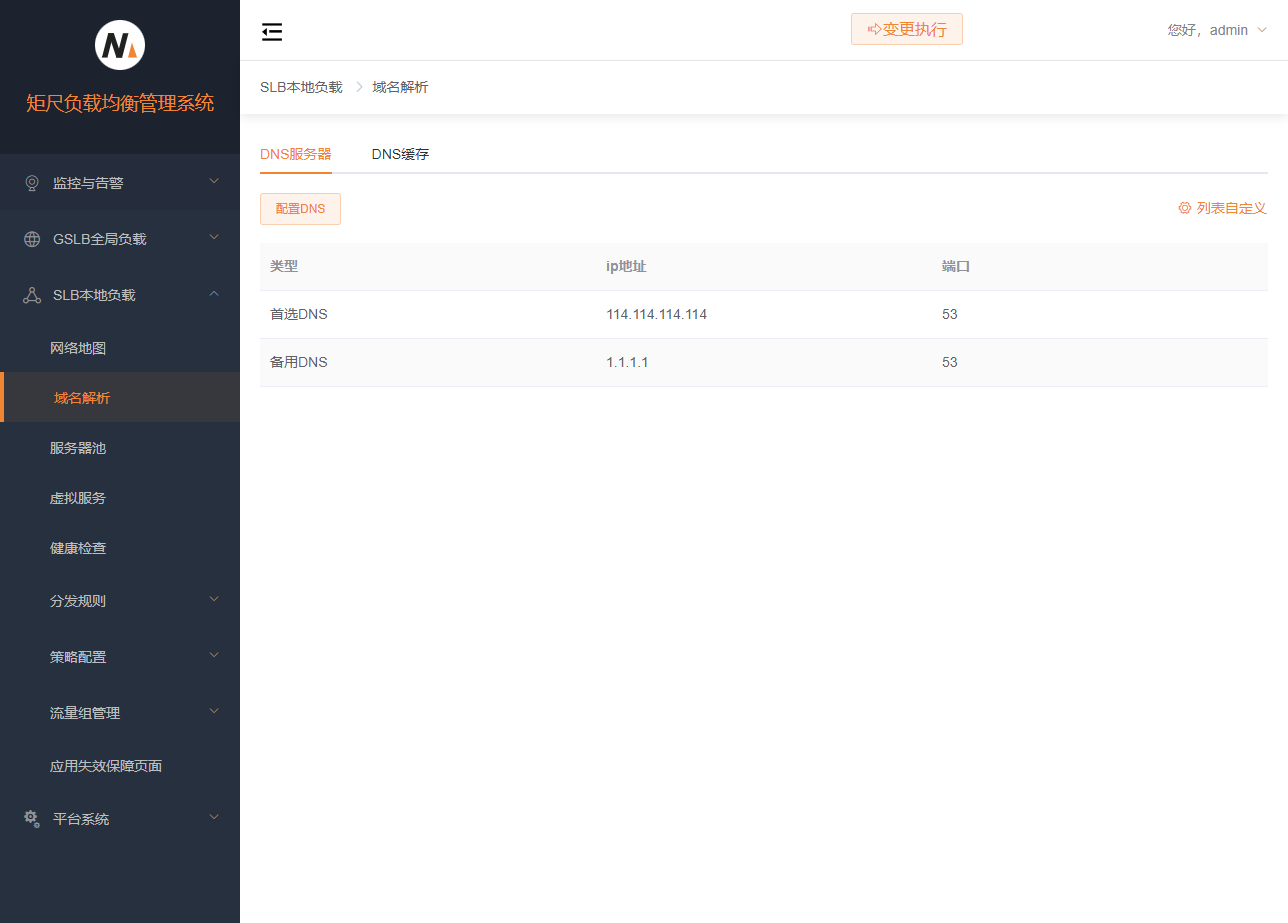Open 服务器池 in the sidebar

click(78, 448)
